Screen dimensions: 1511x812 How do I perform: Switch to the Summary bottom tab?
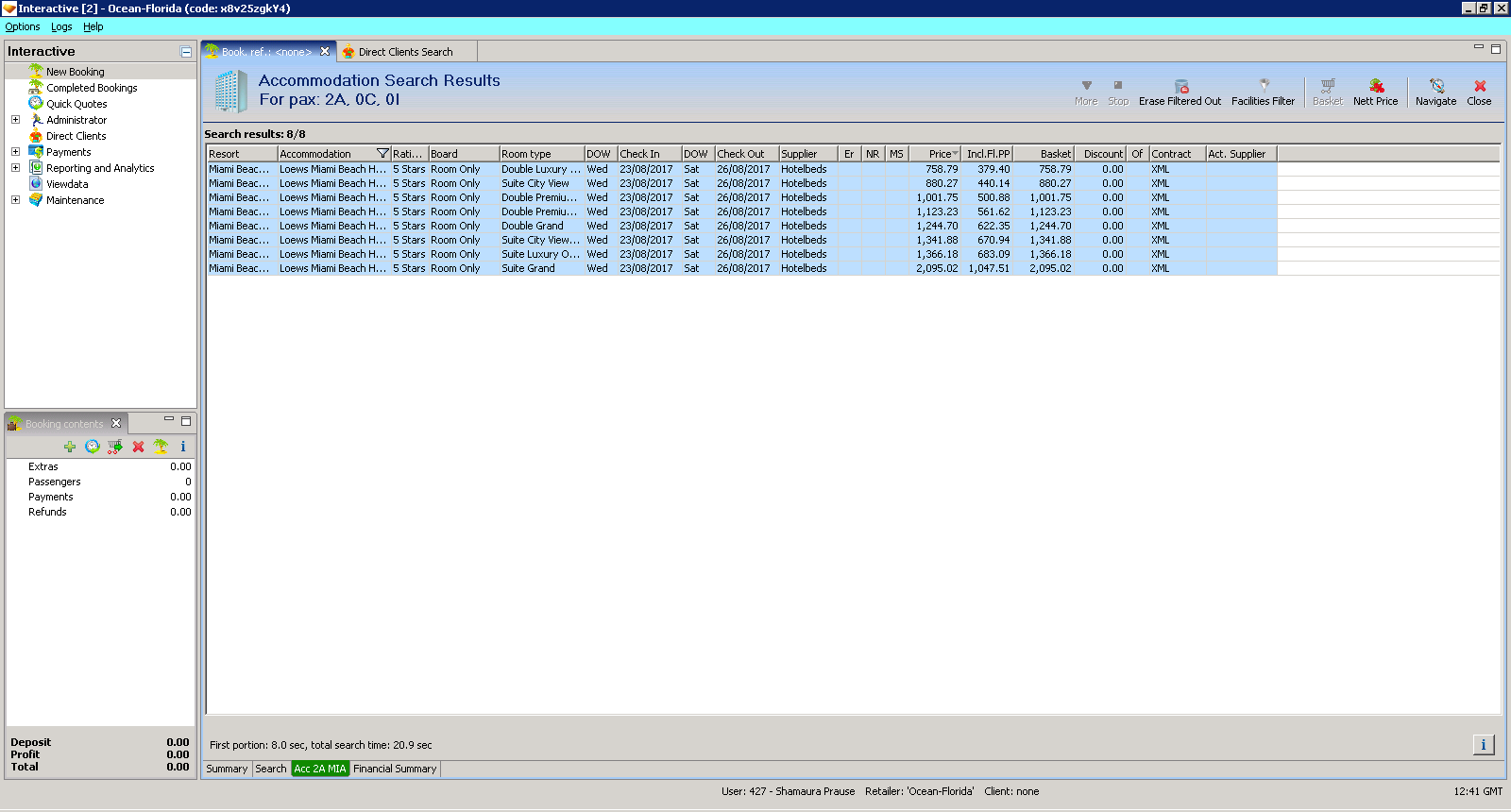pyautogui.click(x=227, y=769)
